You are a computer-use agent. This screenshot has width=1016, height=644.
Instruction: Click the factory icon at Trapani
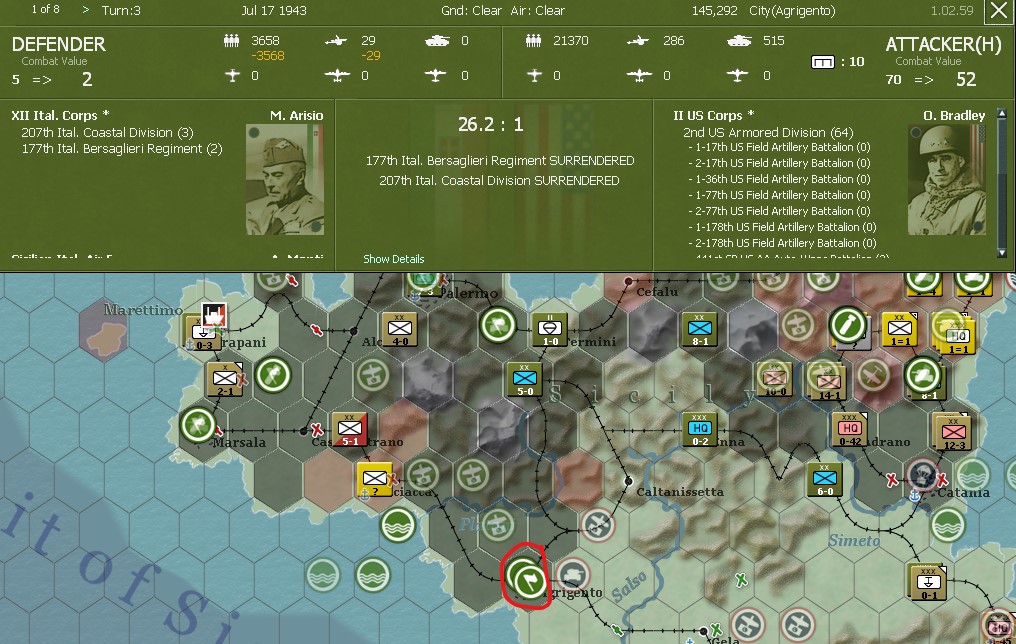click(214, 316)
